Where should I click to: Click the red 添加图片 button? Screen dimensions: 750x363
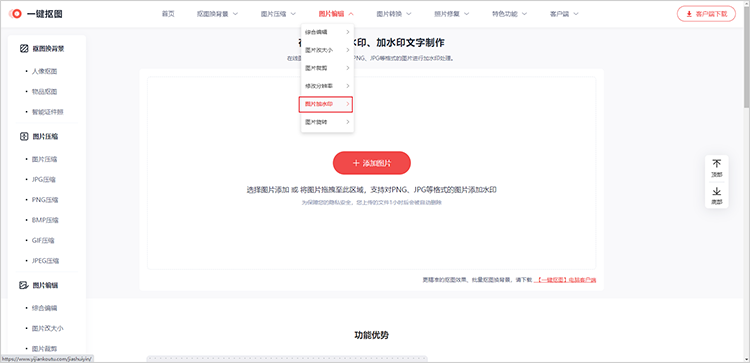(x=372, y=163)
